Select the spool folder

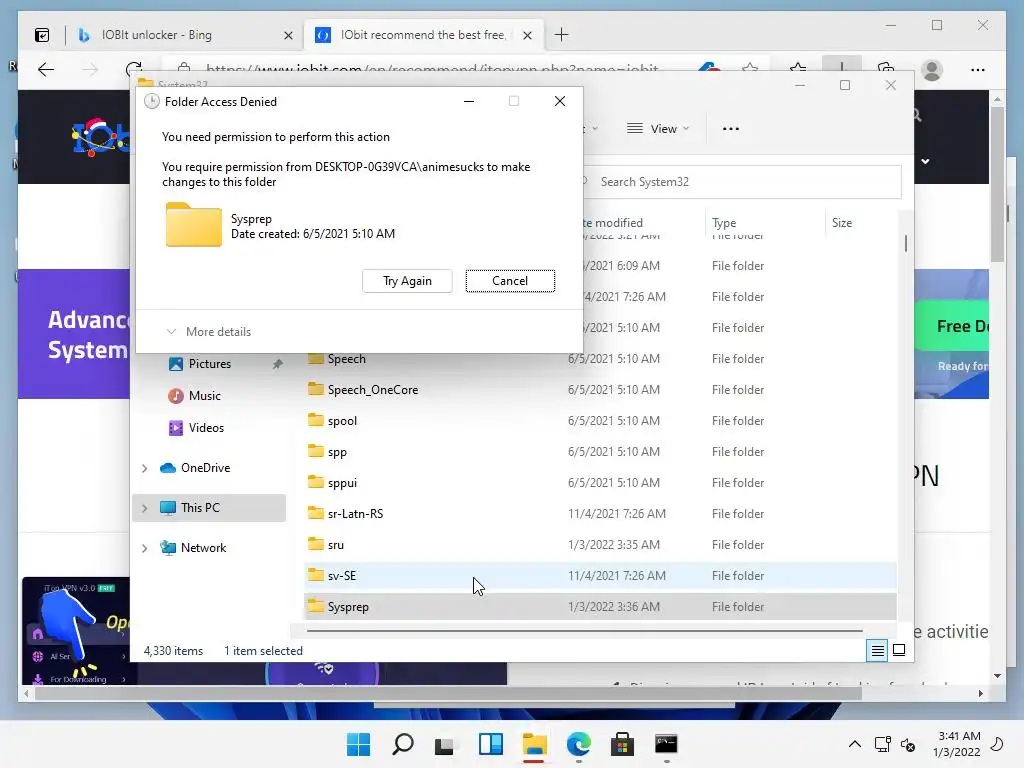click(x=342, y=421)
